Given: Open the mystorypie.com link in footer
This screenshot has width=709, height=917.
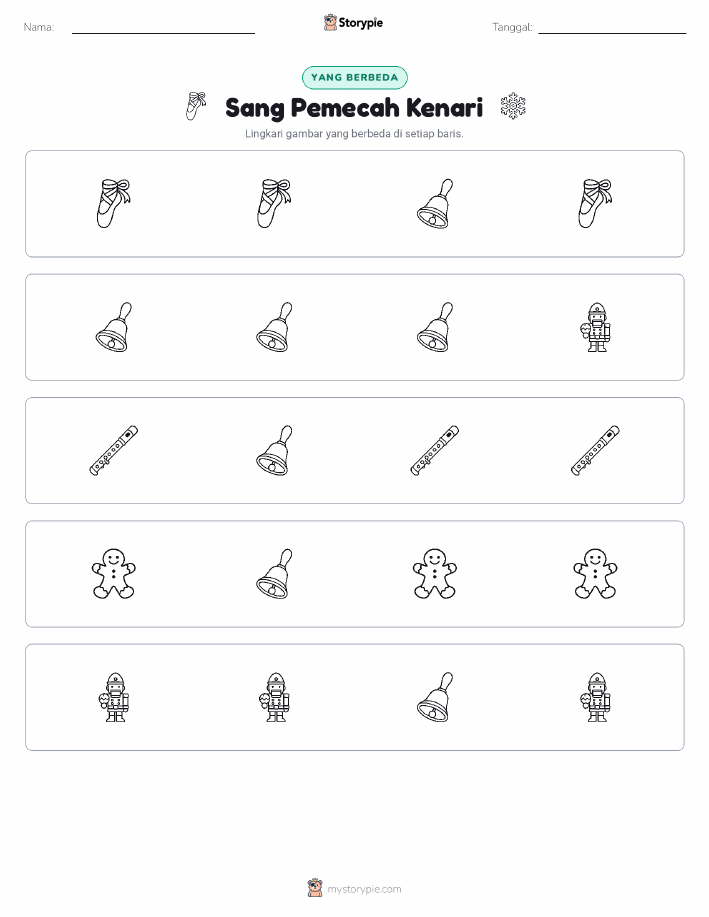Looking at the screenshot, I should coord(364,889).
